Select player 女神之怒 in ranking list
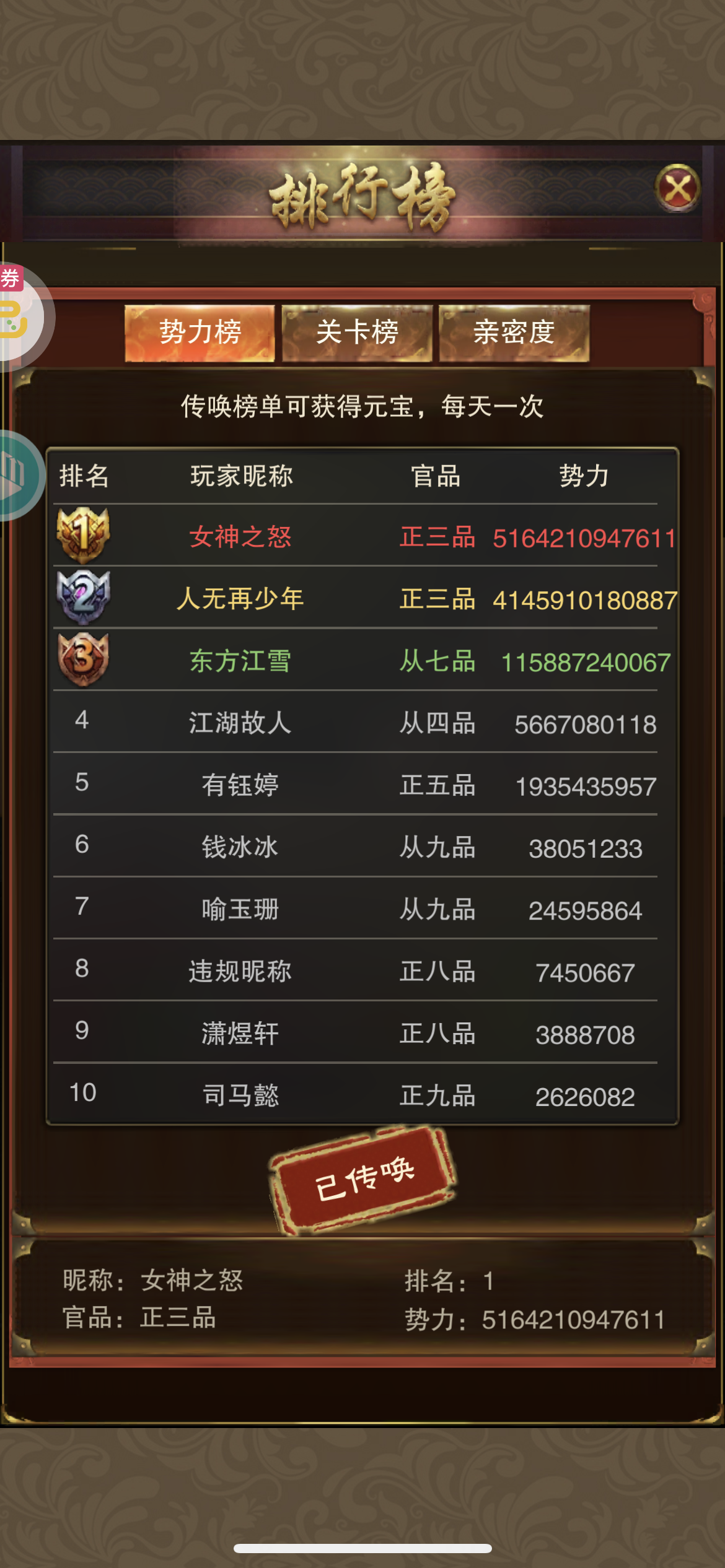Image resolution: width=725 pixels, height=1568 pixels. 364,536
